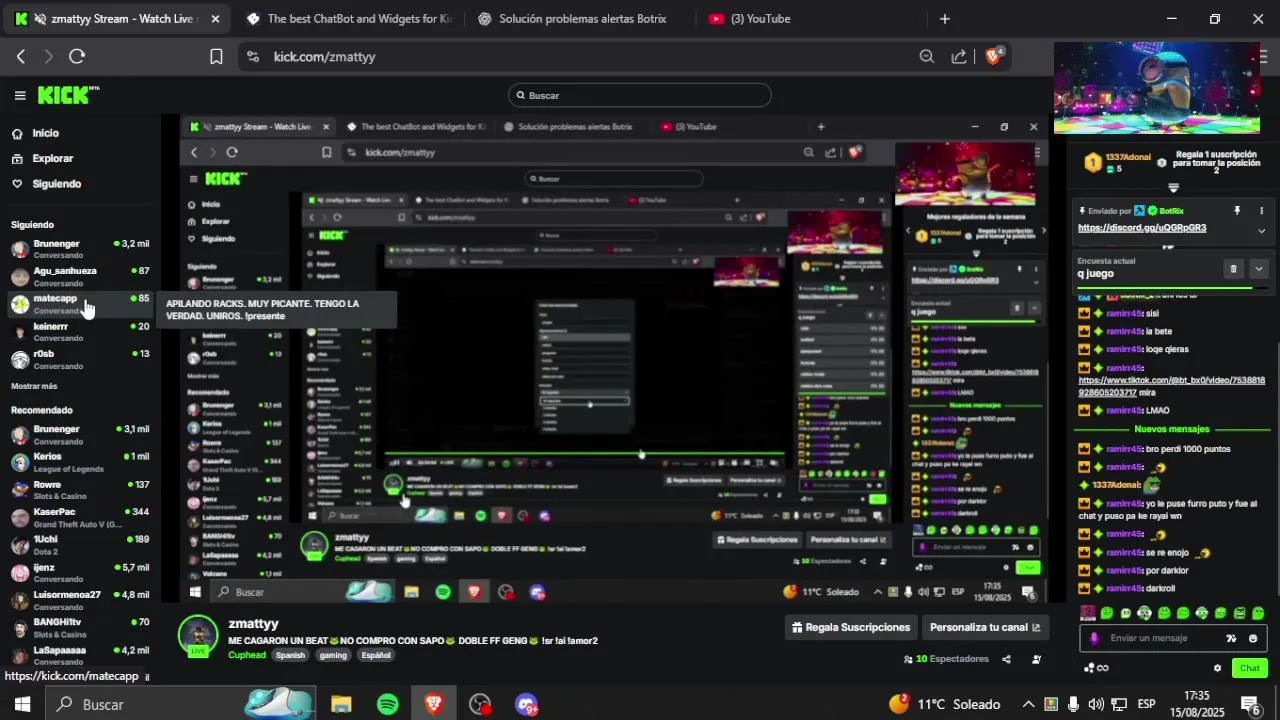Click the zmattyy streamer avatar
This screenshot has height=720, width=1280.
click(x=198, y=635)
